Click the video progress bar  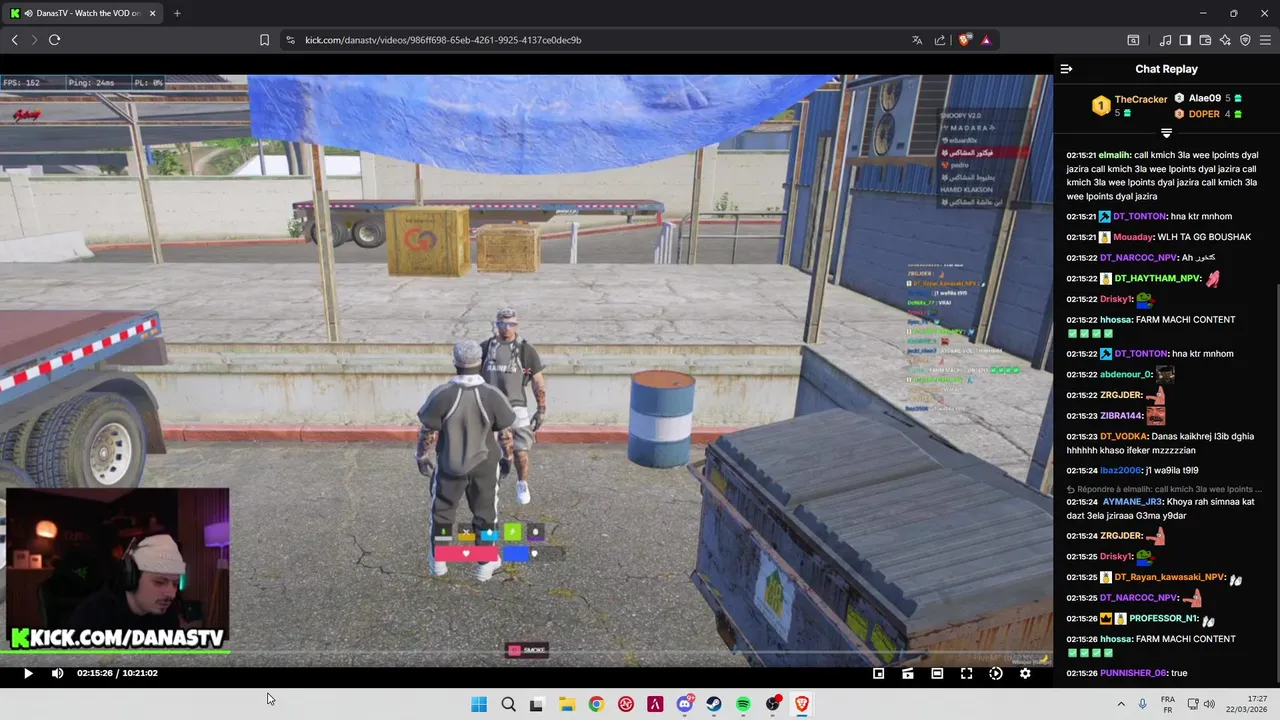pos(526,654)
